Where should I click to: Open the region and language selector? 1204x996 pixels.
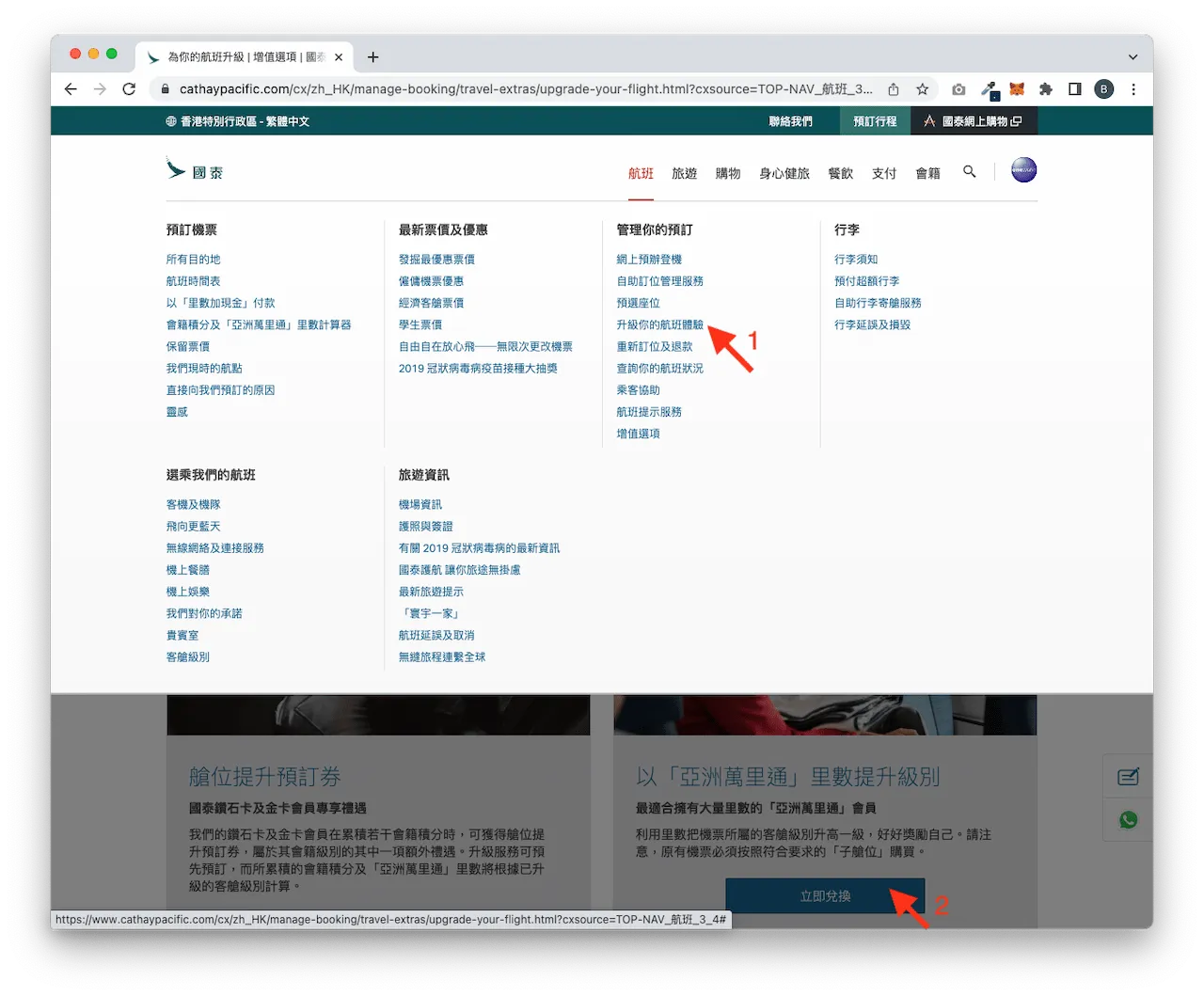(x=237, y=121)
